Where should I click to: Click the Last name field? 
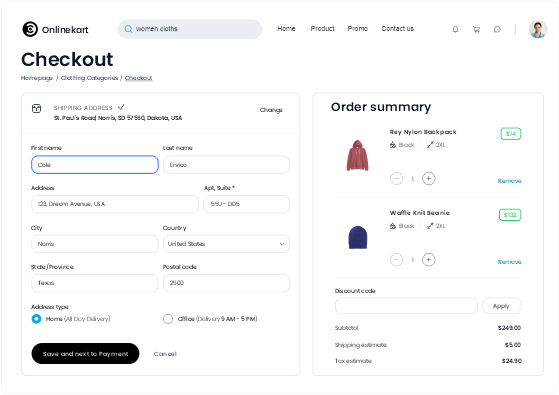pyautogui.click(x=226, y=165)
